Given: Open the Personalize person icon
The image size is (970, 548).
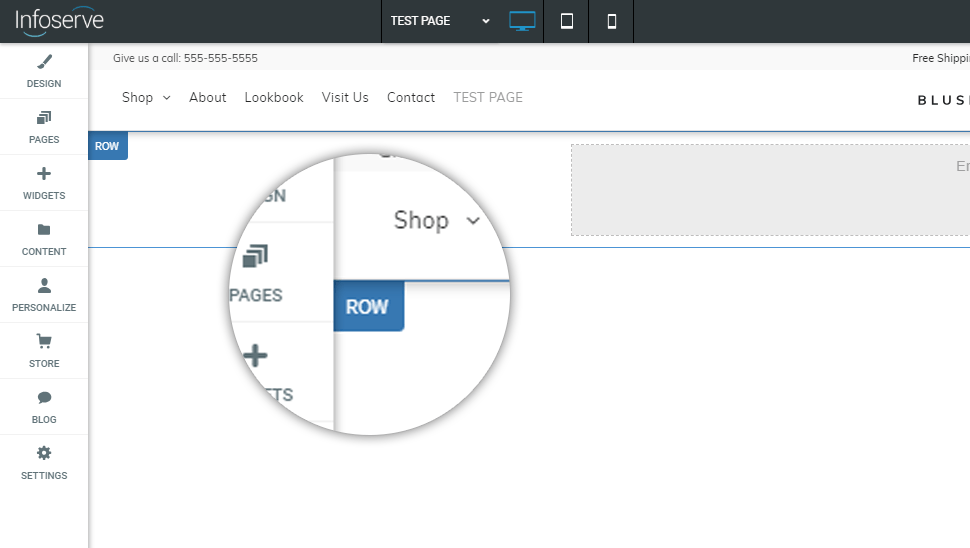Looking at the screenshot, I should [x=44, y=286].
